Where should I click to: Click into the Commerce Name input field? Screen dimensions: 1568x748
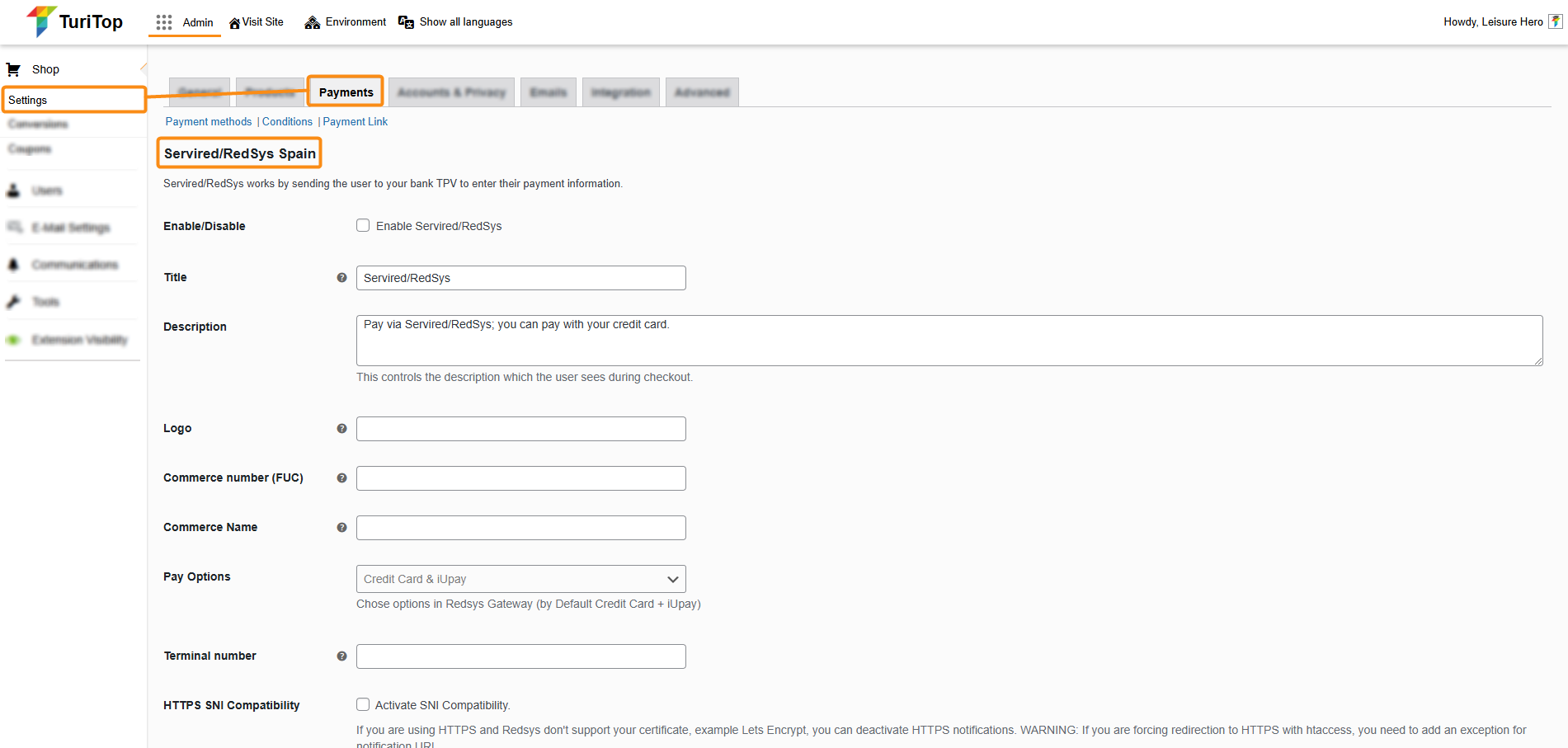(520, 528)
